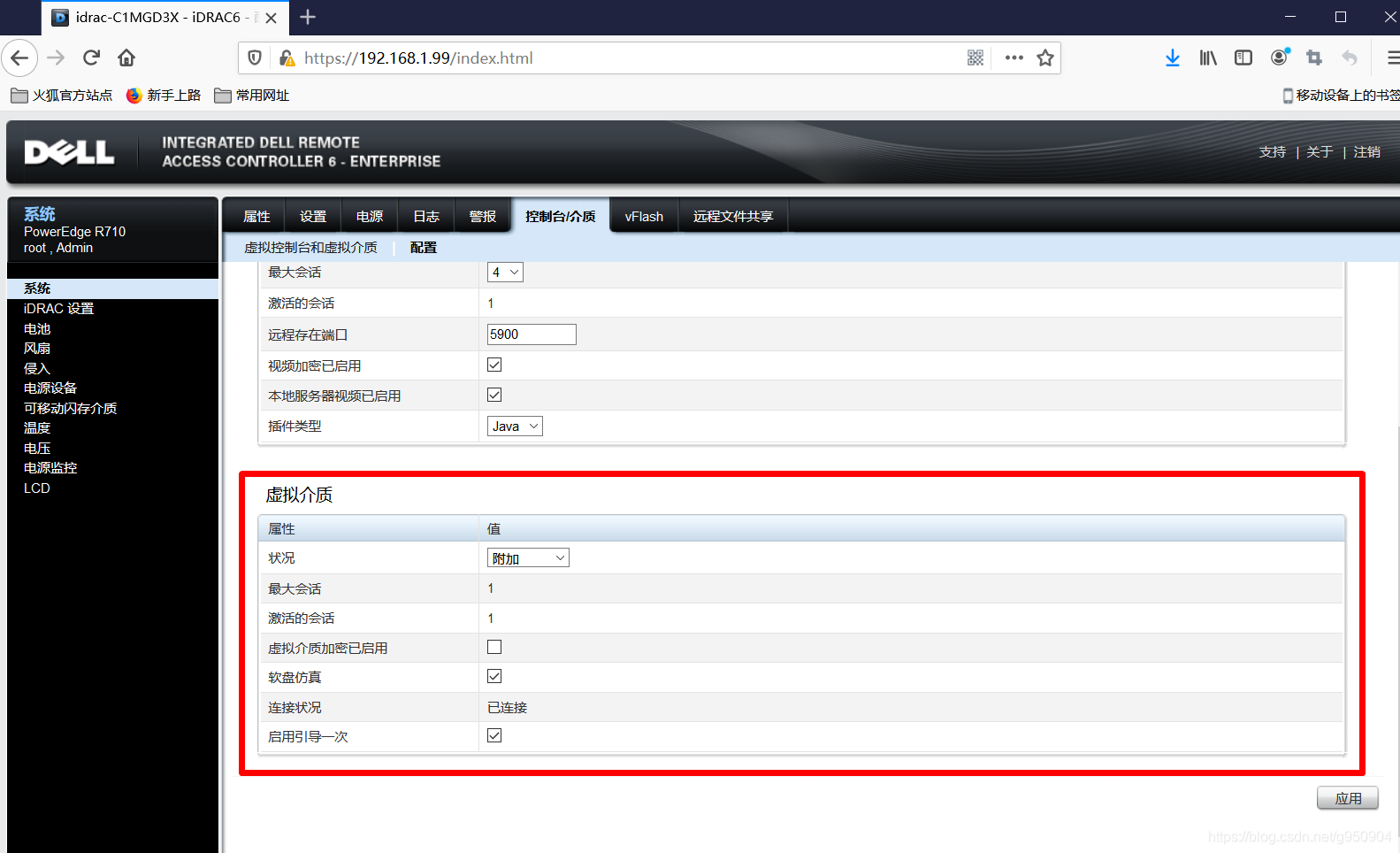The width and height of the screenshot is (1400, 853).
Task: Open the Firefox account avatar icon
Action: pos(1279,58)
